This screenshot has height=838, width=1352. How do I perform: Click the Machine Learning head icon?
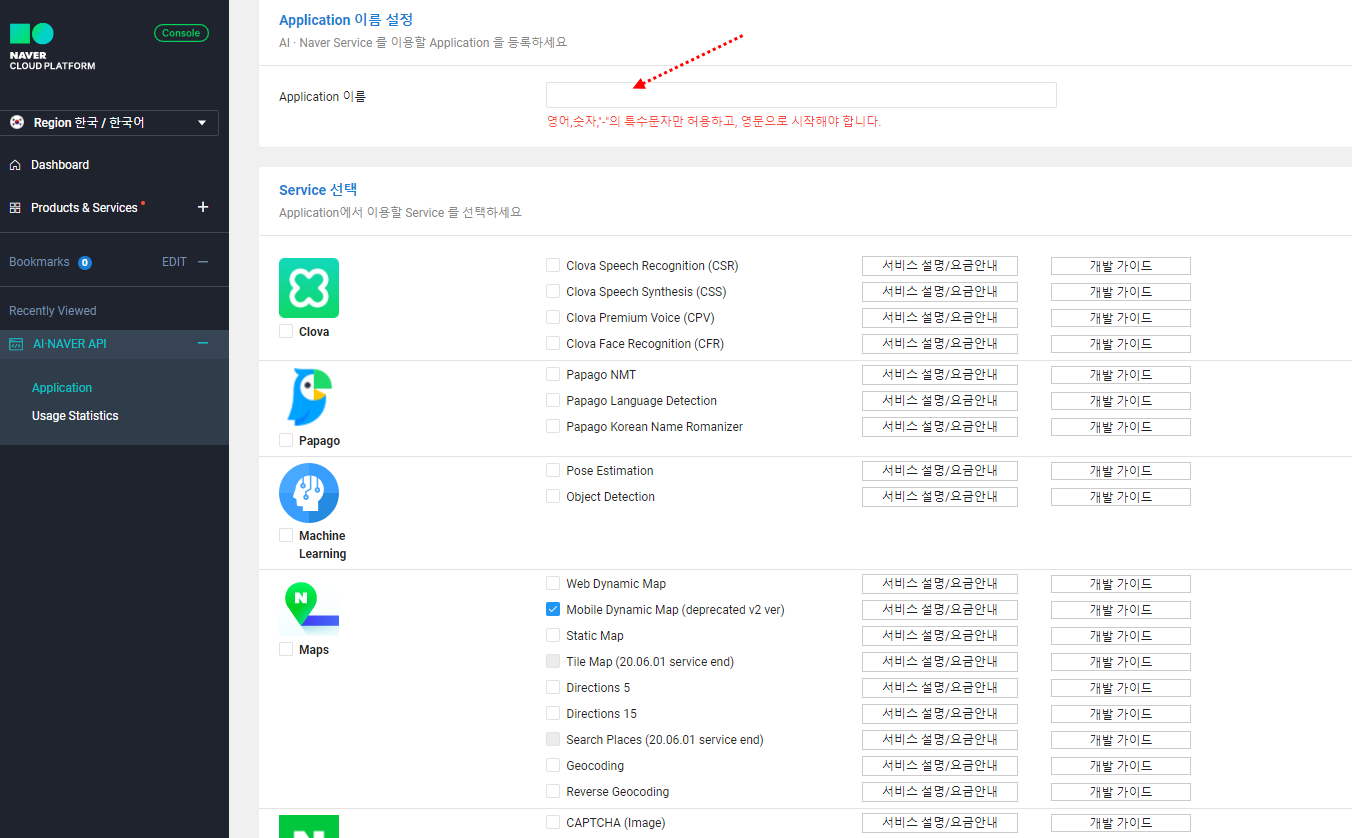click(309, 493)
